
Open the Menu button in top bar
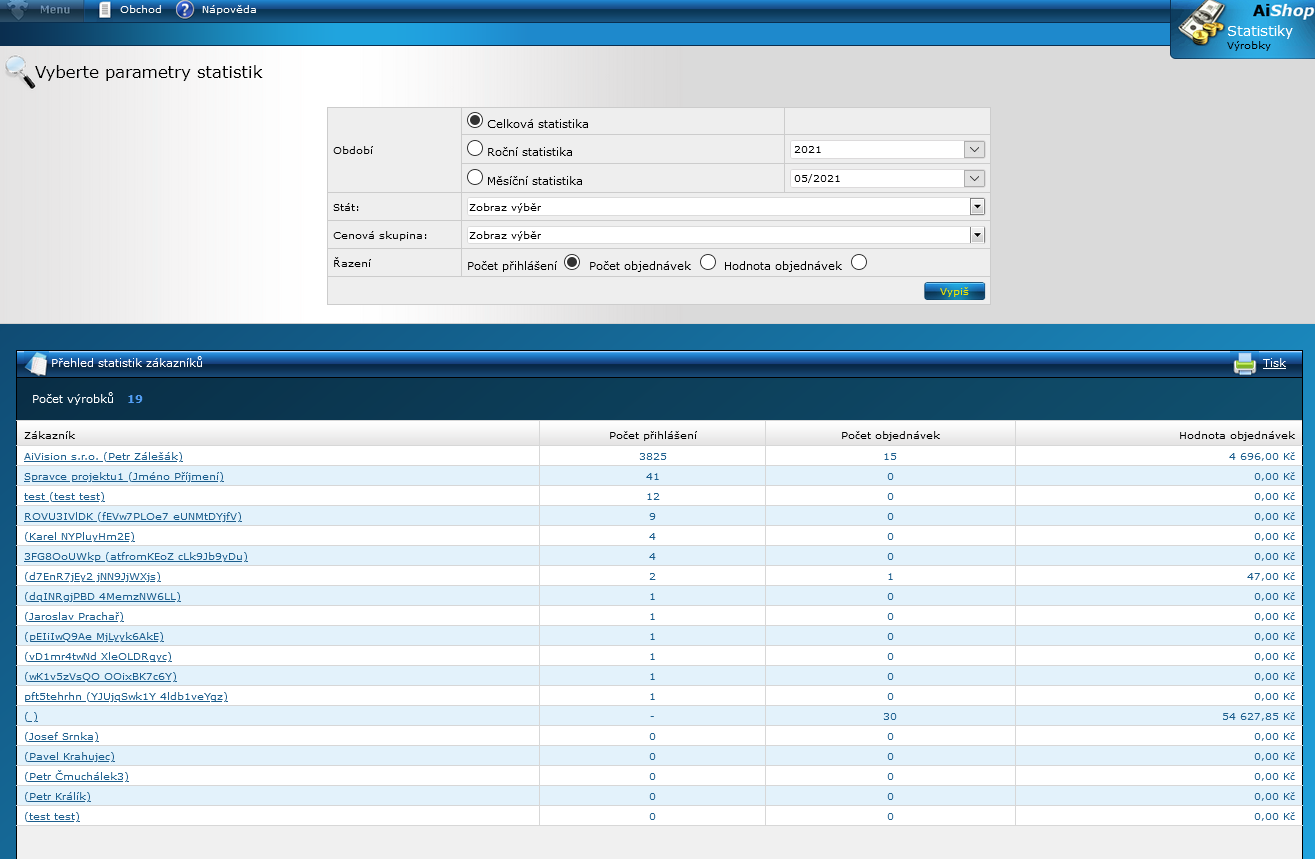[x=42, y=10]
